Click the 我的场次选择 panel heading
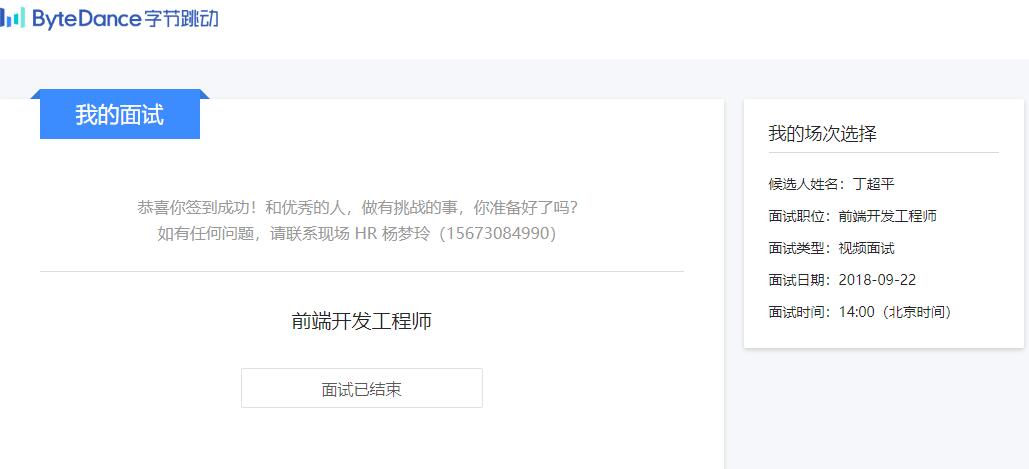This screenshot has width=1029, height=469. pos(822,134)
